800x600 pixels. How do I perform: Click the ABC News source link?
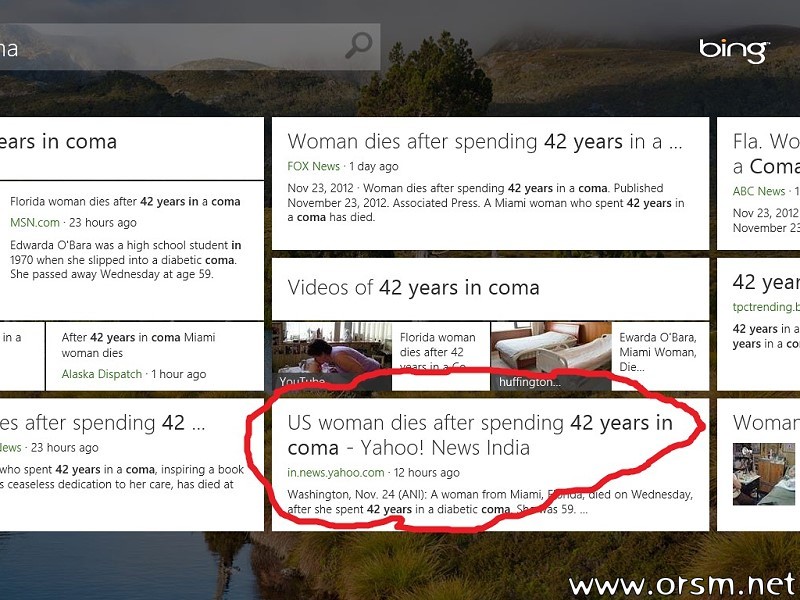(759, 191)
